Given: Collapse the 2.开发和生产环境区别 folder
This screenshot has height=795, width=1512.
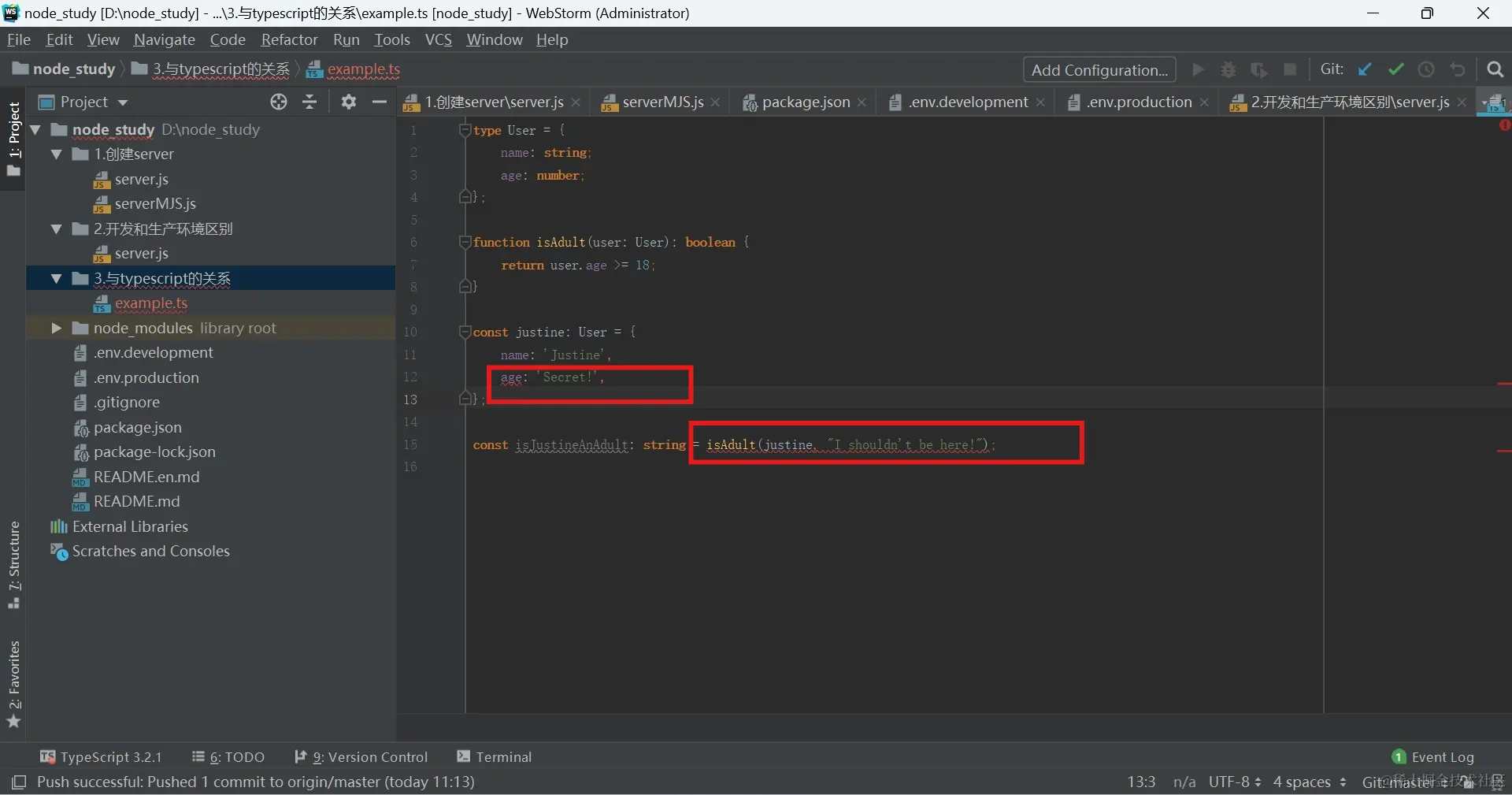Looking at the screenshot, I should click(x=57, y=229).
